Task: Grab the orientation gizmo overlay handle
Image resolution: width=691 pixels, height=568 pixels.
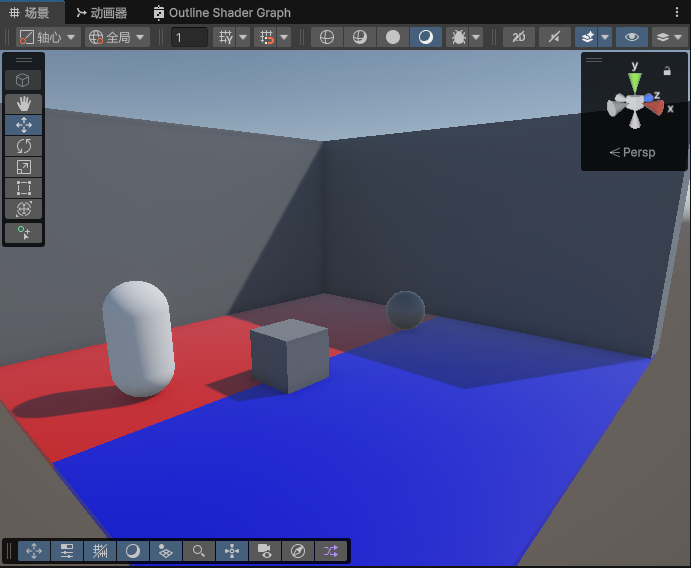Action: click(594, 59)
